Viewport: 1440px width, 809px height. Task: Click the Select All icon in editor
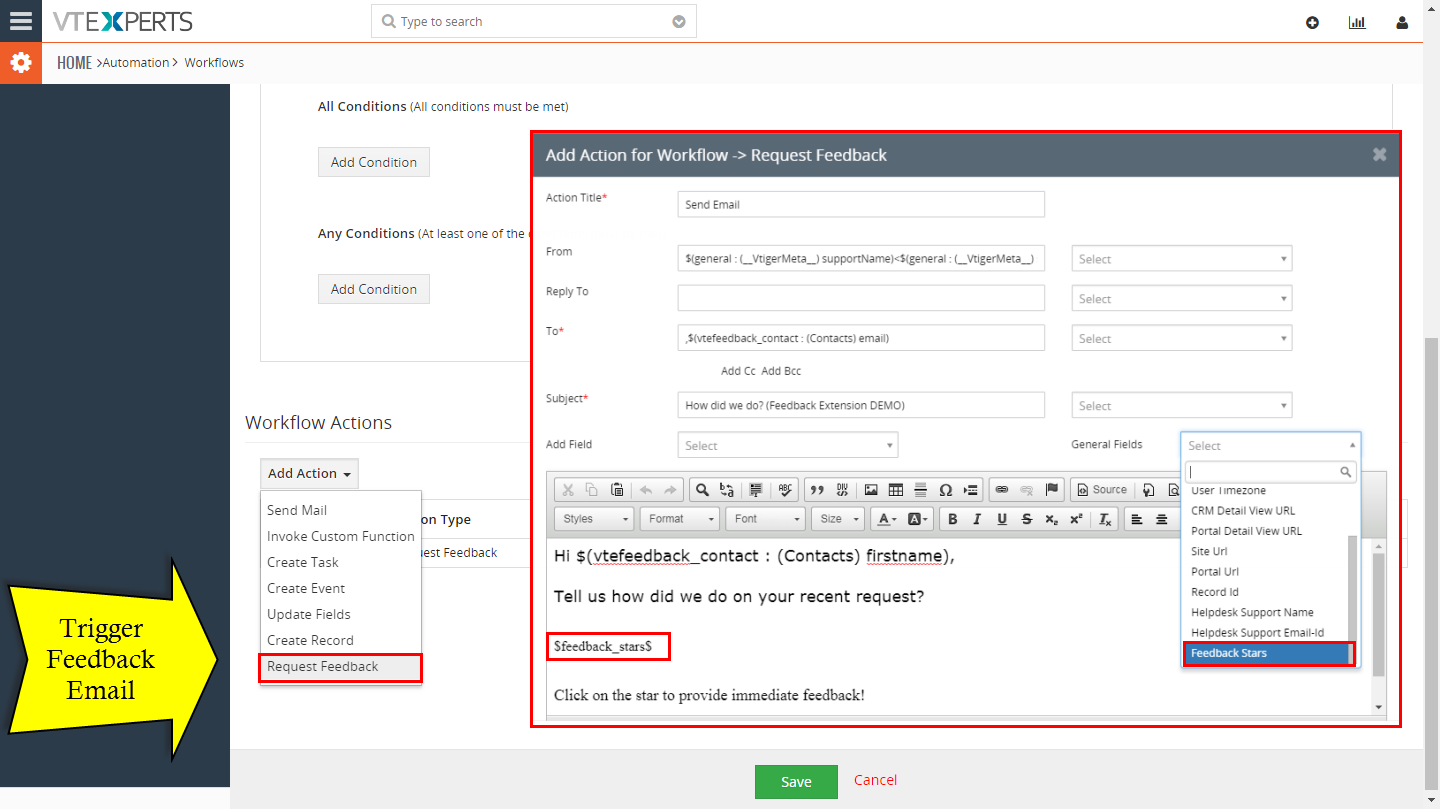tap(756, 490)
